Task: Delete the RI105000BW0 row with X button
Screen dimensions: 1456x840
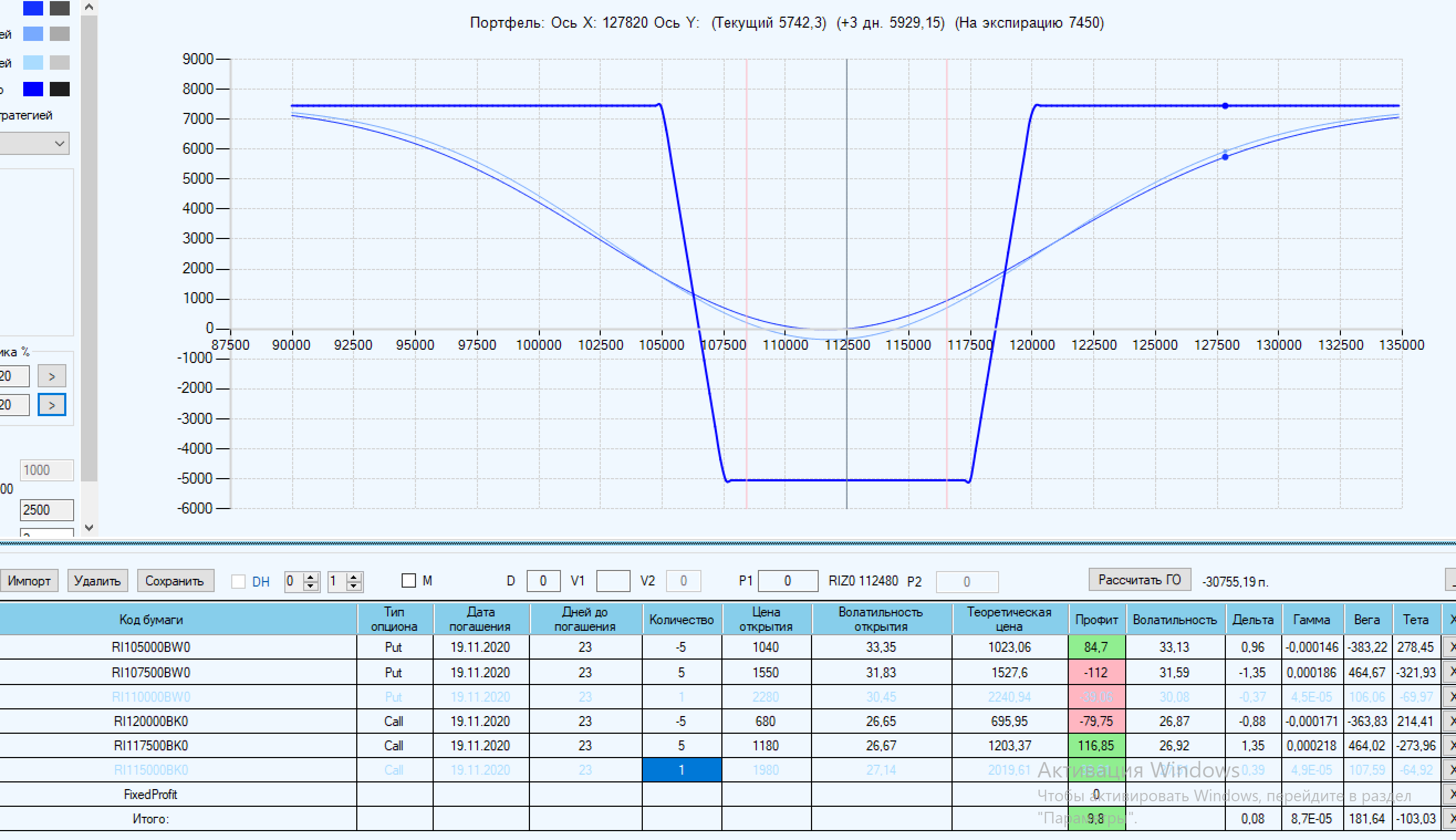Action: (x=1451, y=647)
